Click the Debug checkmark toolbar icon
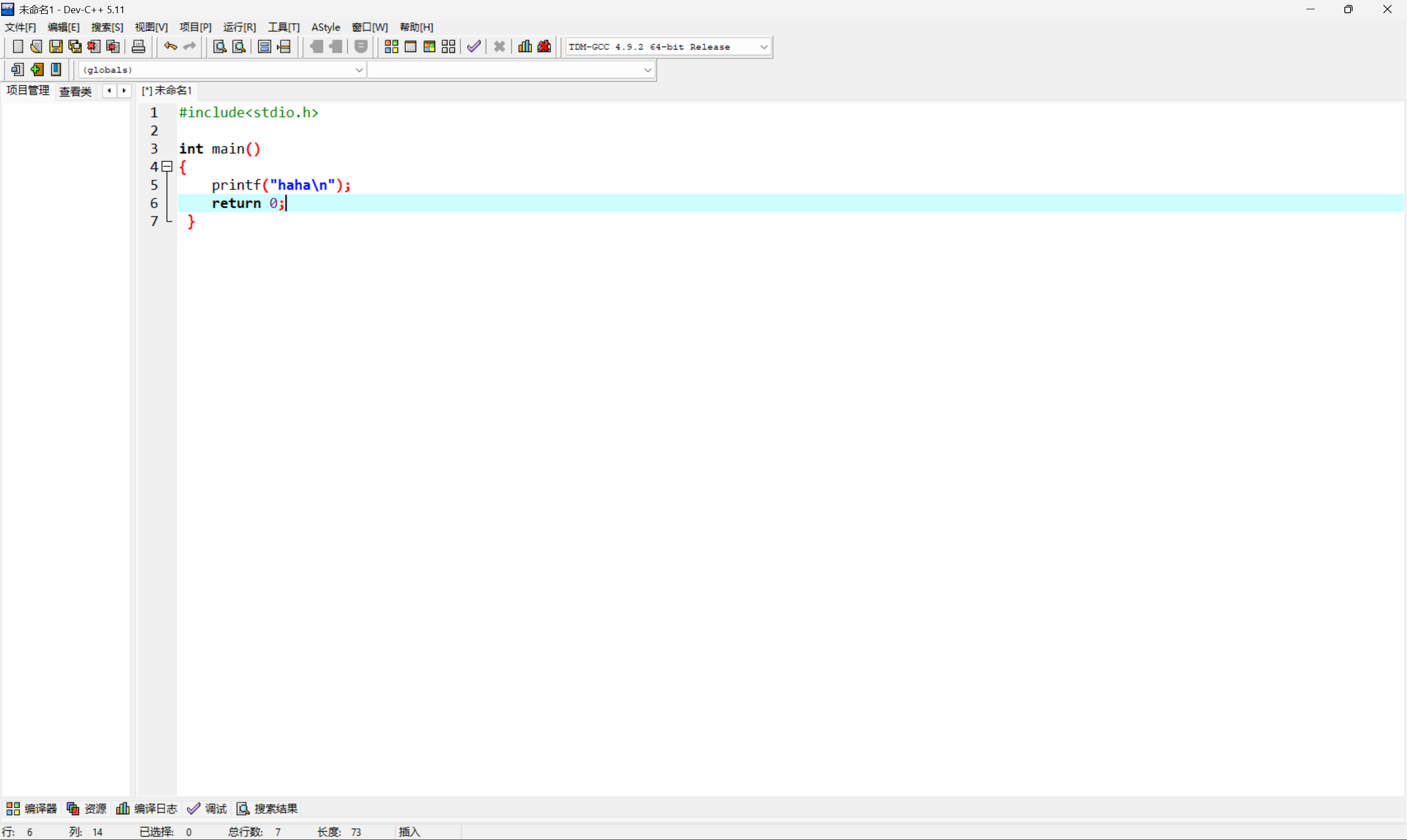 tap(474, 46)
